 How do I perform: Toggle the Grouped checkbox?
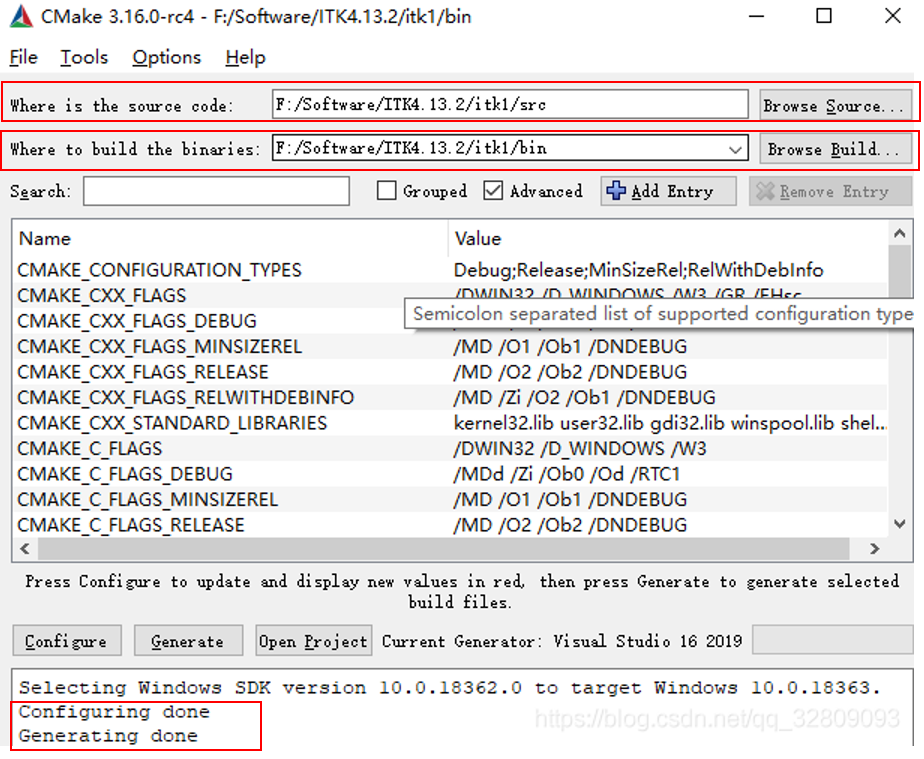pyautogui.click(x=387, y=191)
